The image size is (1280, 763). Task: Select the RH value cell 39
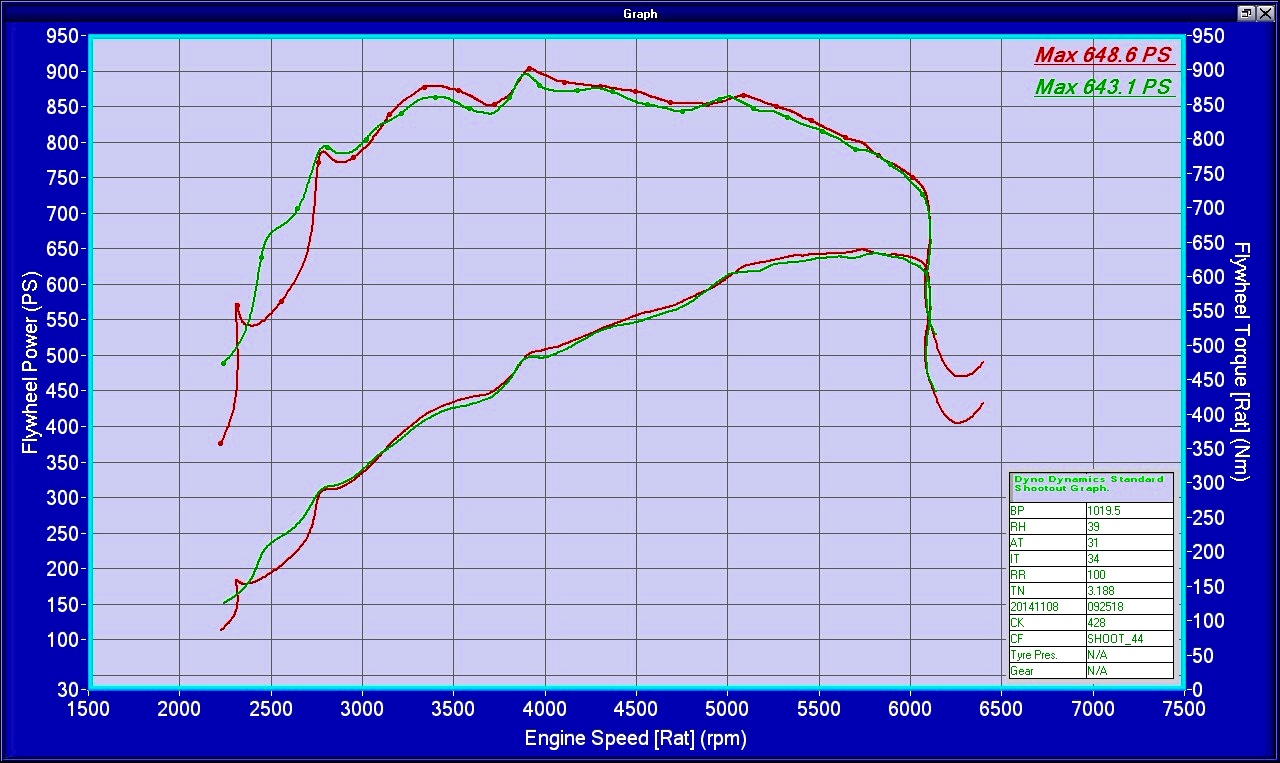(1128, 526)
